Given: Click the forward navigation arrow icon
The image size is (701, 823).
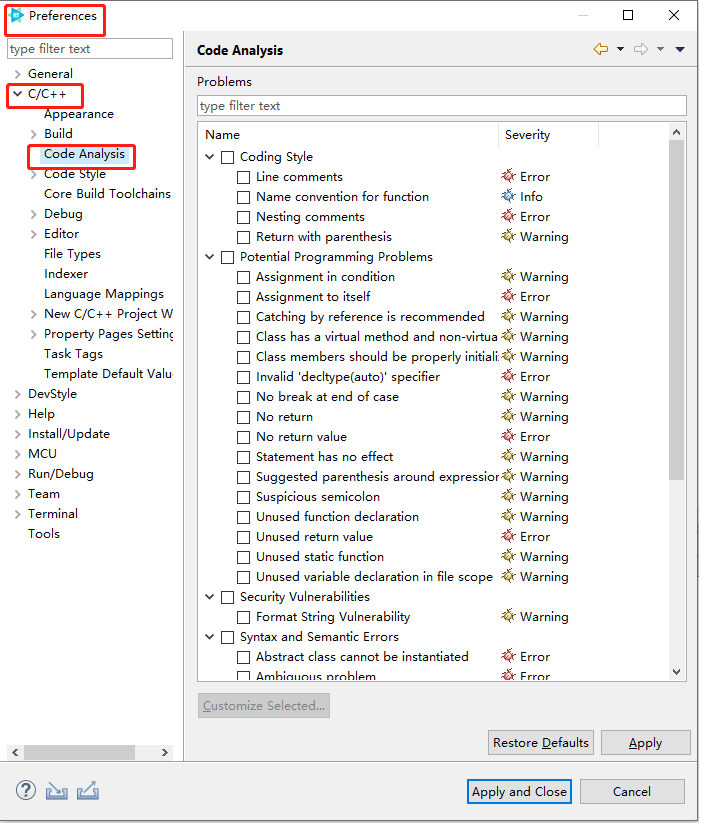Looking at the screenshot, I should [x=641, y=49].
